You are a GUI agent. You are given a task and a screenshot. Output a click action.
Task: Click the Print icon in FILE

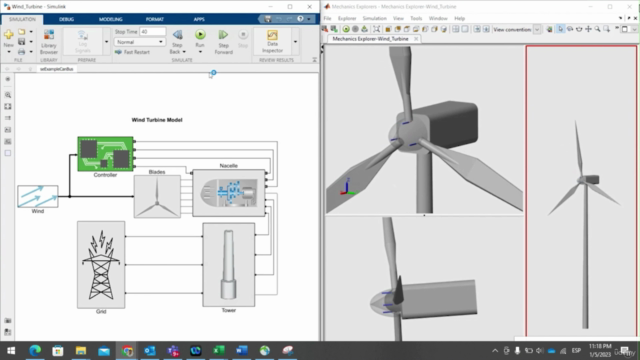(22, 52)
